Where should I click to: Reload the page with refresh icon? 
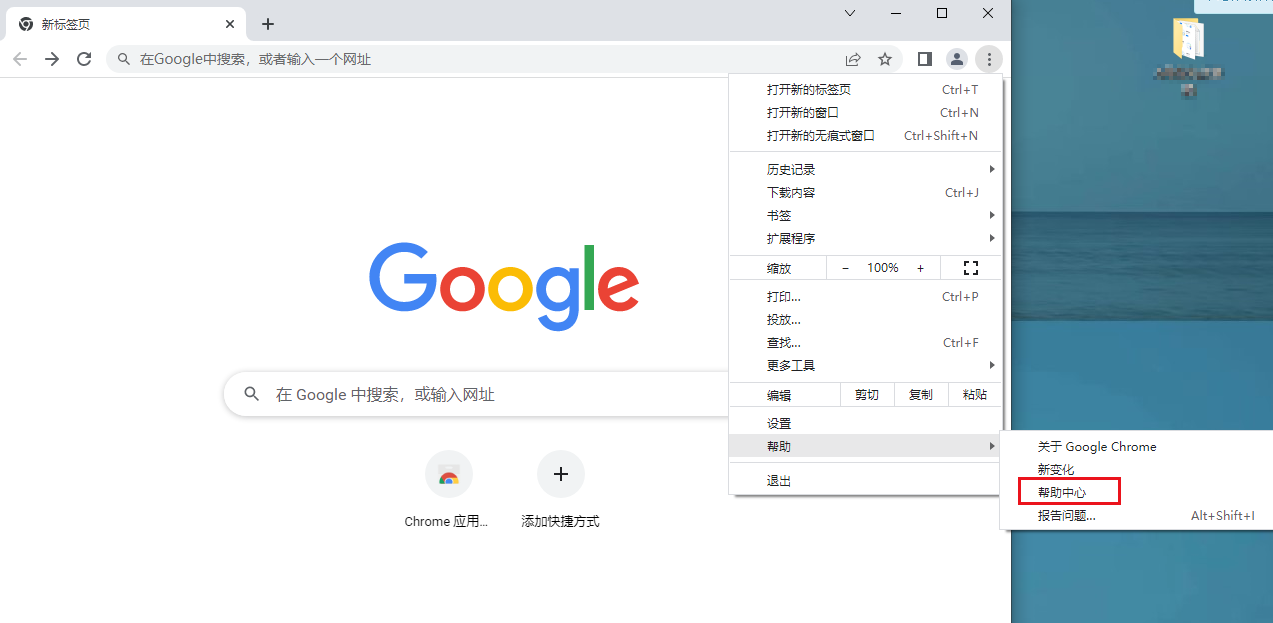click(84, 59)
